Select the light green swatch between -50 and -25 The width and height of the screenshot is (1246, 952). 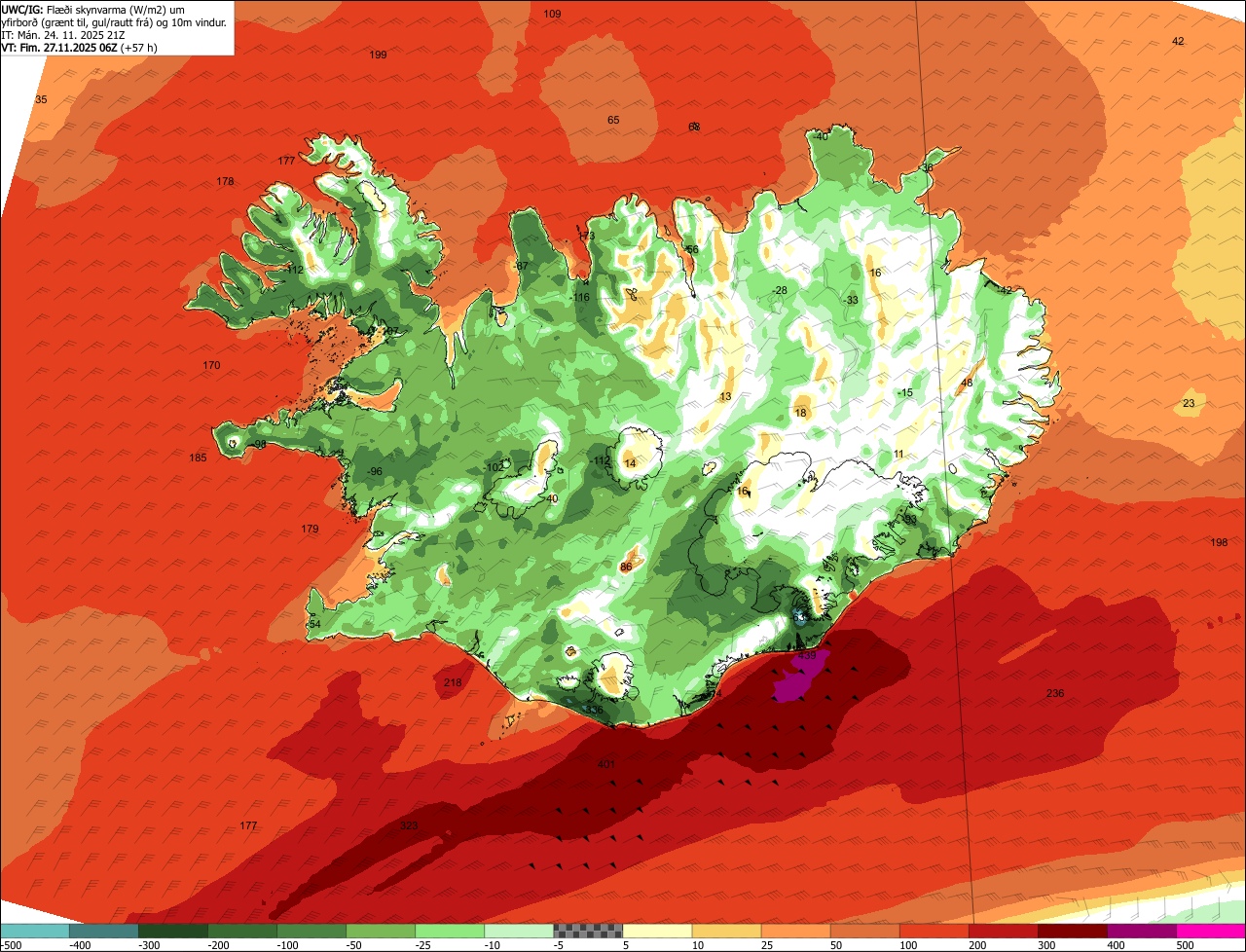pyautogui.click(x=381, y=931)
